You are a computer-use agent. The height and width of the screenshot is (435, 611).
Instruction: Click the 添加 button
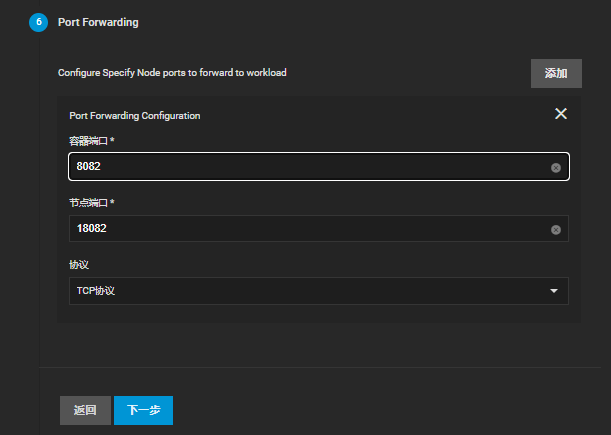[556, 73]
